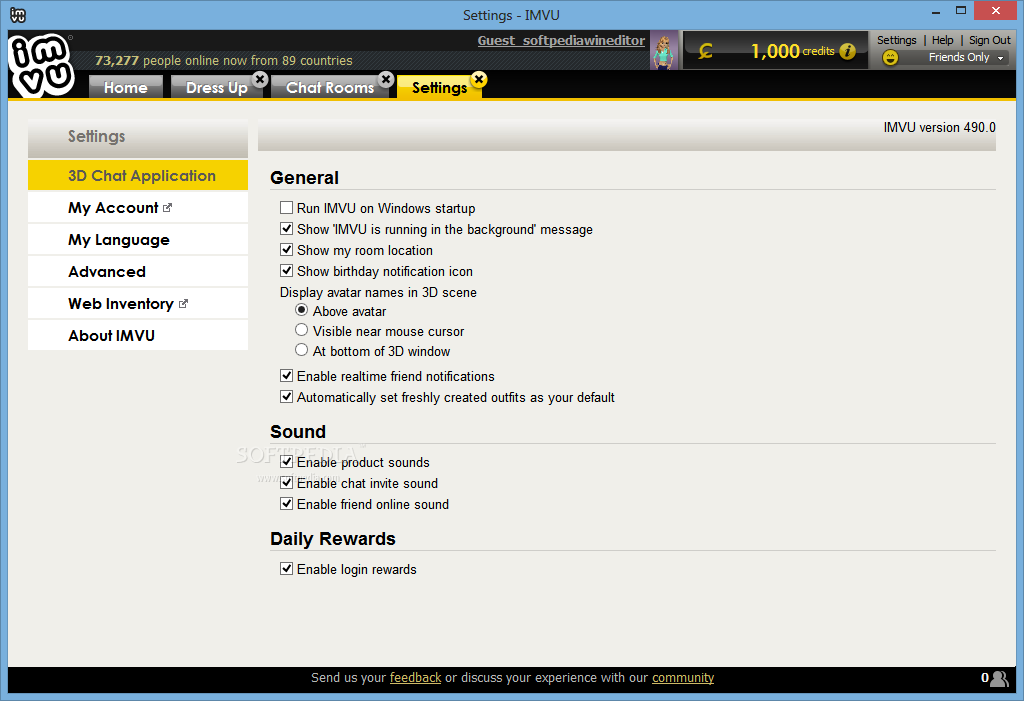Enable Run IMVU on Windows startup
Viewport: 1024px width, 701px height.
[286, 208]
